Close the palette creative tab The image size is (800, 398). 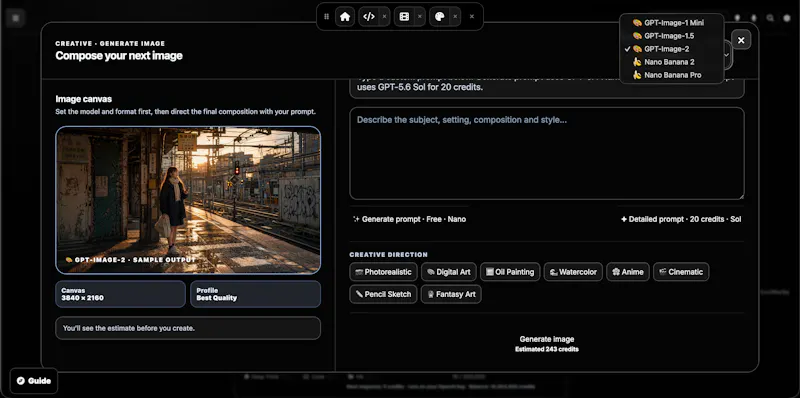(455, 17)
